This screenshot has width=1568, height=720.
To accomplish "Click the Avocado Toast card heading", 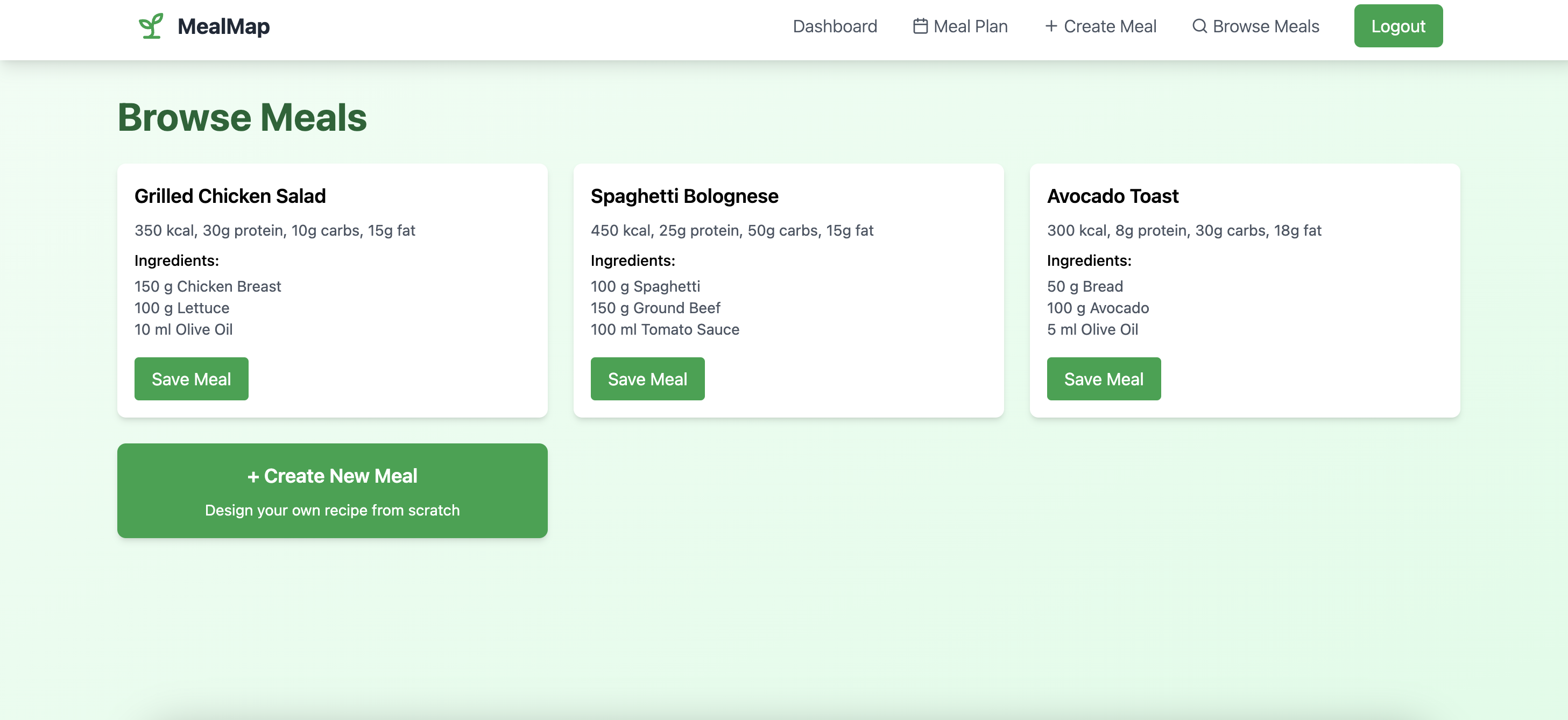I will pos(1112,196).
